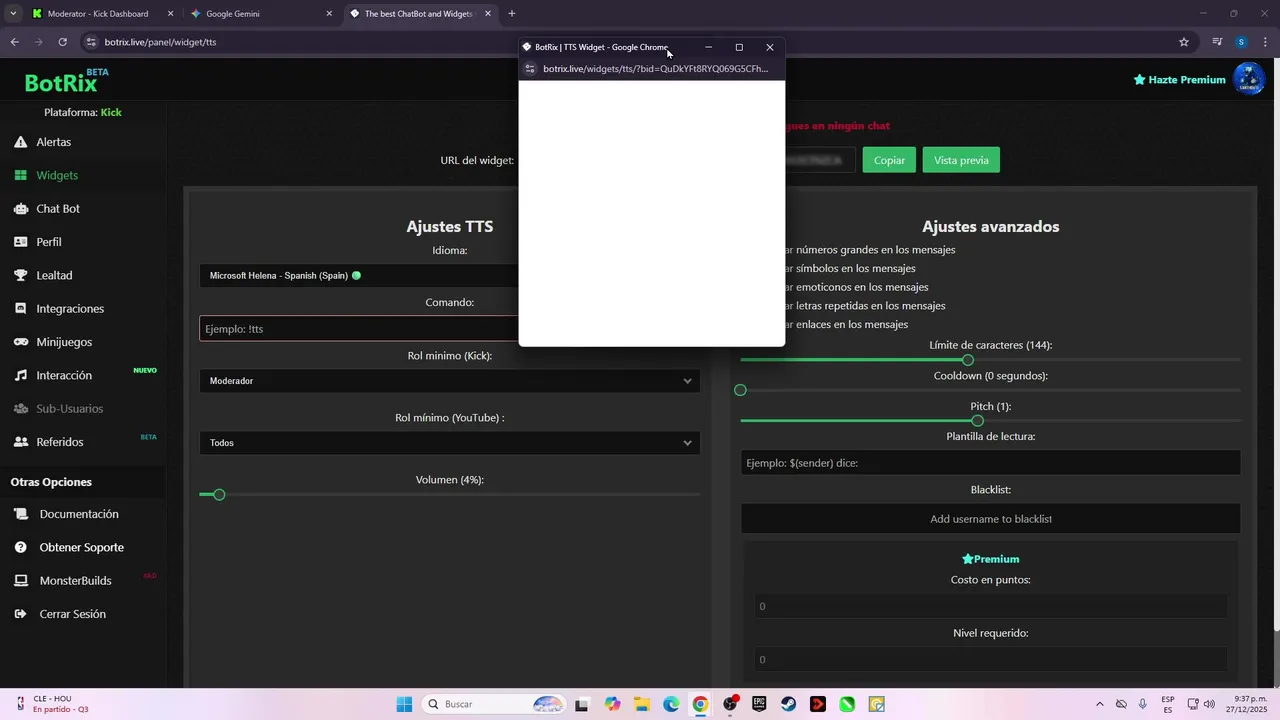Open Chrome profile S button
The image size is (1280, 720).
click(x=1241, y=42)
